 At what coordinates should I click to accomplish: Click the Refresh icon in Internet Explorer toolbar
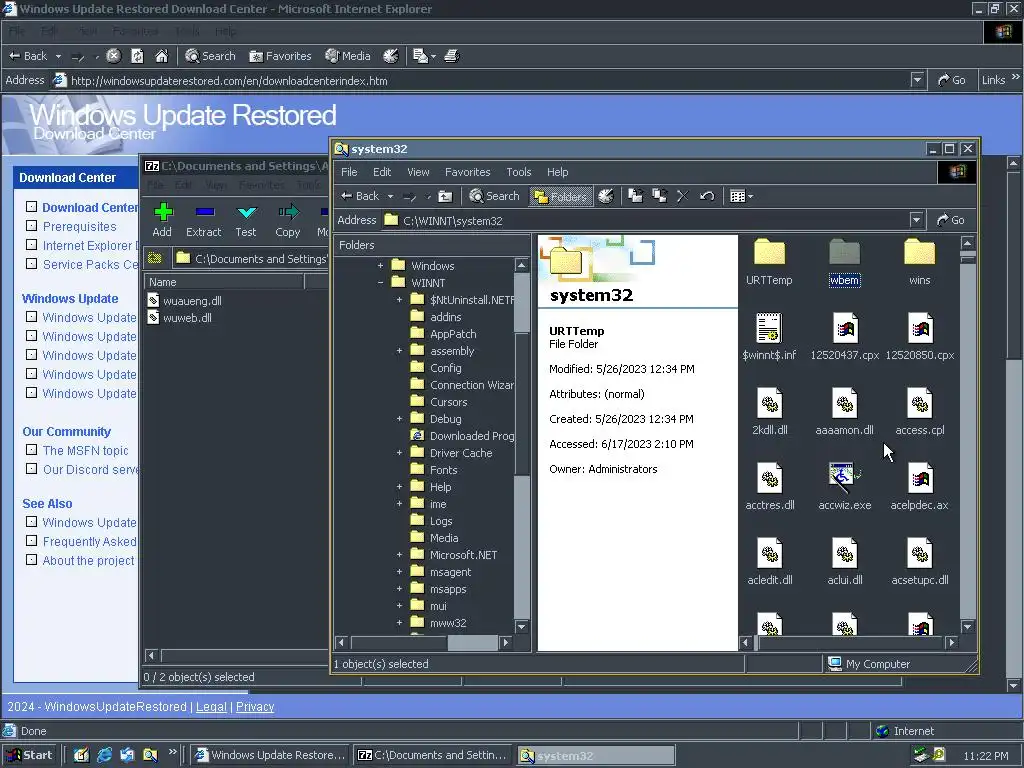(137, 56)
